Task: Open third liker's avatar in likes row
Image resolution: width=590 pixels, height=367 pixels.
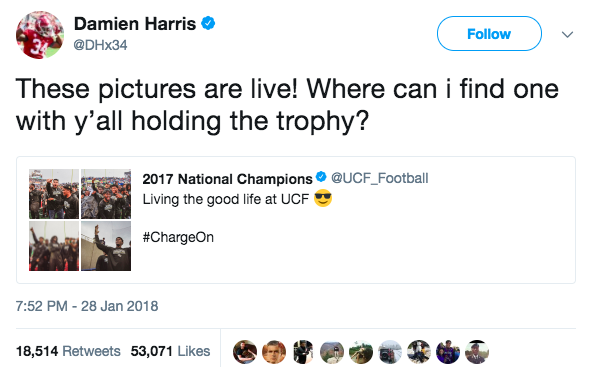Action: pos(303,352)
